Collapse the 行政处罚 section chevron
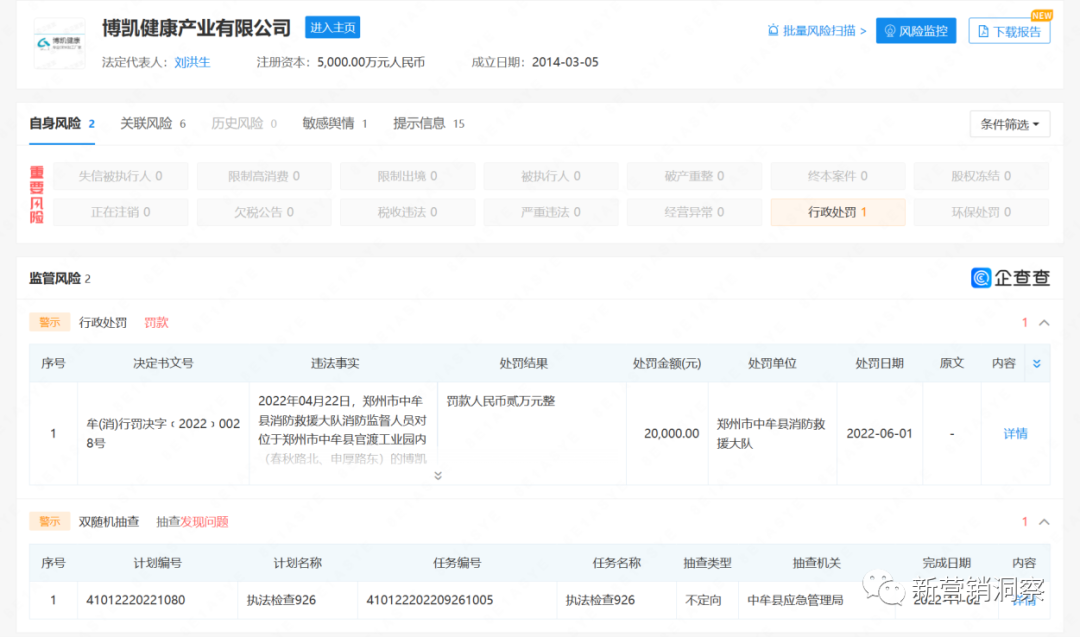Screen dimensions: 1080x637 click(x=1044, y=322)
